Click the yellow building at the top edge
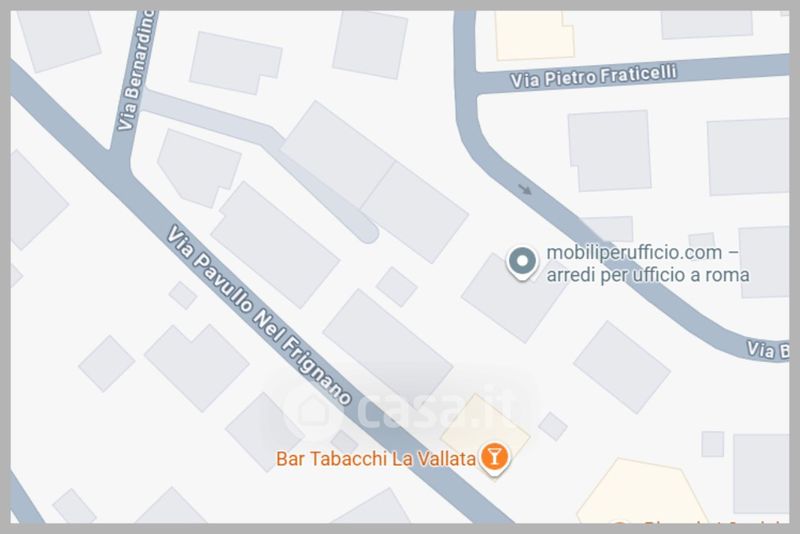The width and height of the screenshot is (800, 534). pos(535,35)
